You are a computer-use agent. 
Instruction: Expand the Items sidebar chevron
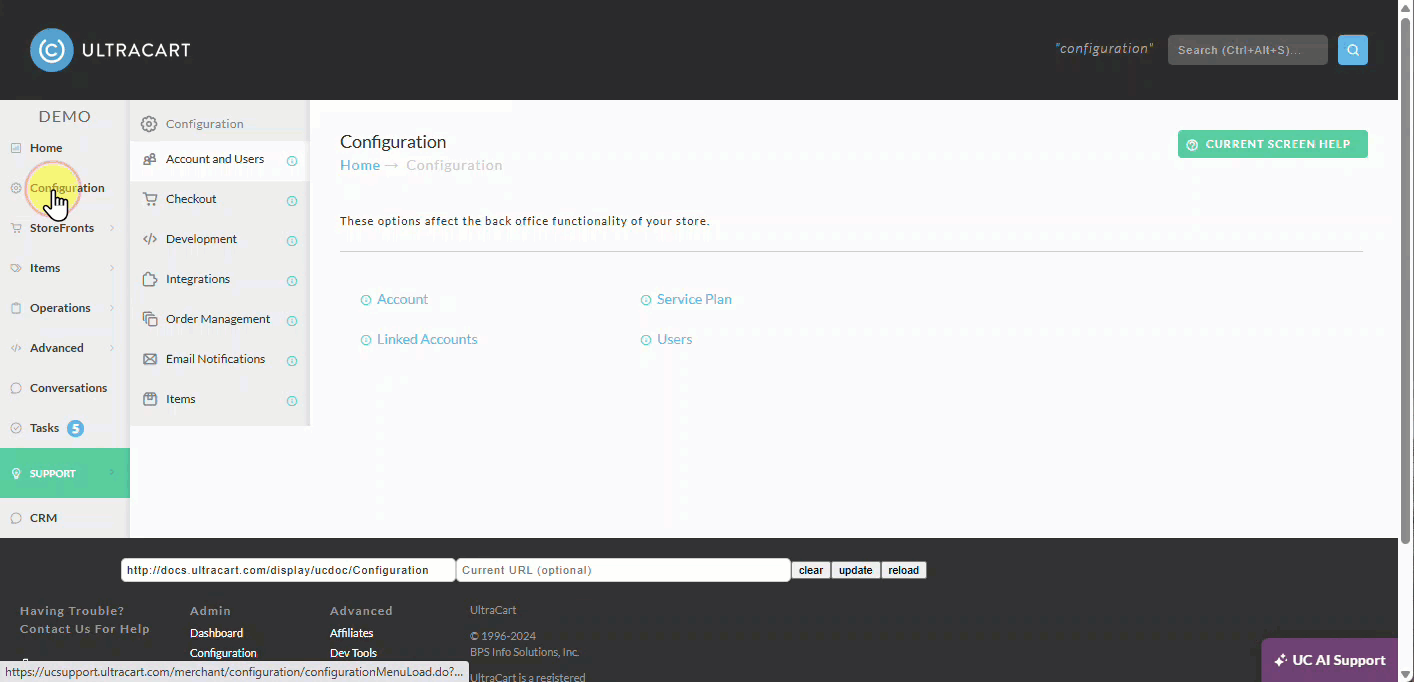(x=112, y=268)
